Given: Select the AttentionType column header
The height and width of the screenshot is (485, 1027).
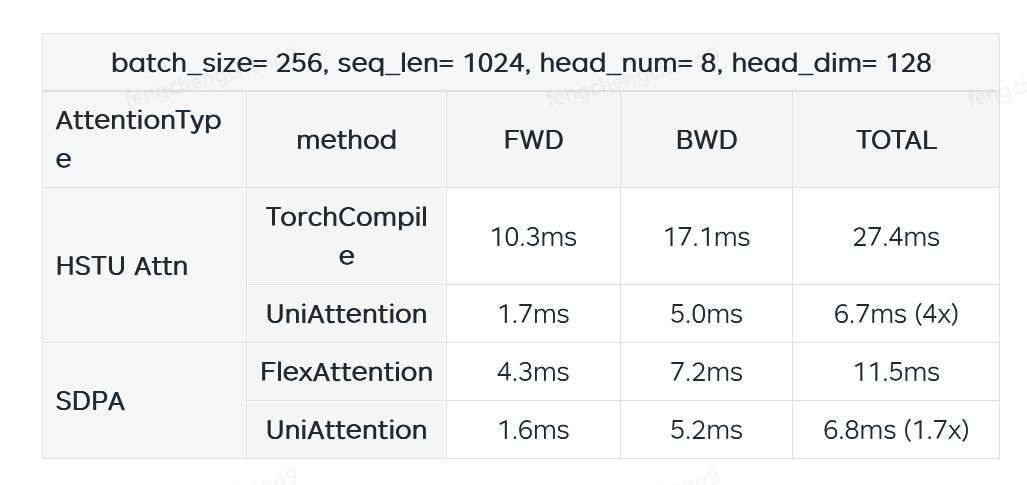Looking at the screenshot, I should coord(138,140).
